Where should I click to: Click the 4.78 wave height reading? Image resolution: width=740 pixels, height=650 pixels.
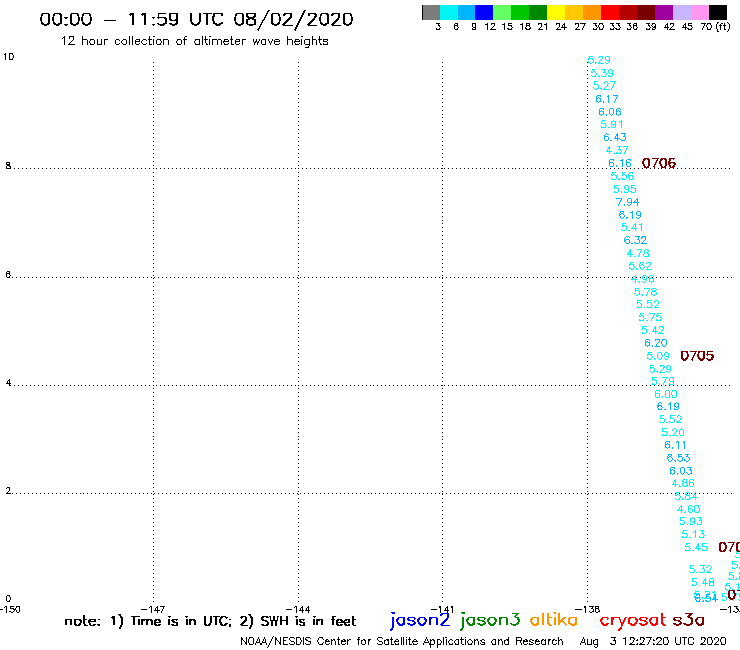638,253
